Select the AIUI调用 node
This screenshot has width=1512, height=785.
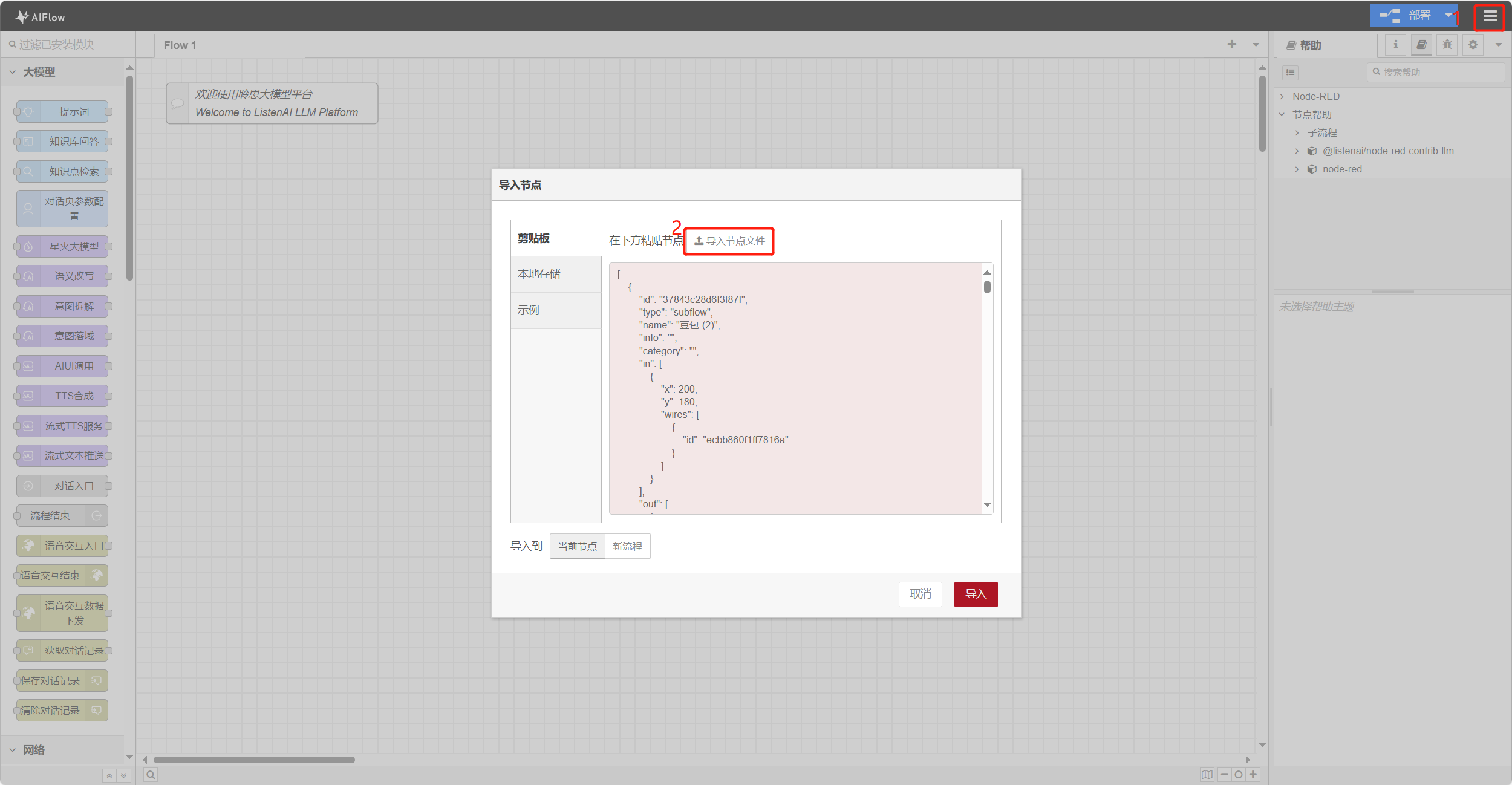click(x=62, y=366)
